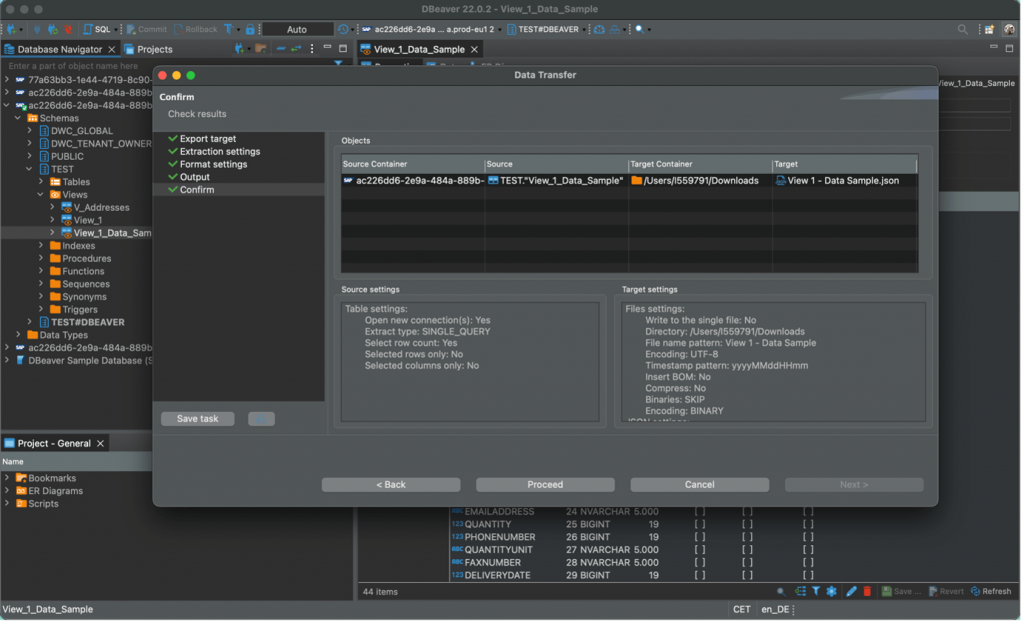Click the Collapse all icon in Navigator toolbar
Image resolution: width=1024 pixels, height=622 pixels.
pos(280,49)
